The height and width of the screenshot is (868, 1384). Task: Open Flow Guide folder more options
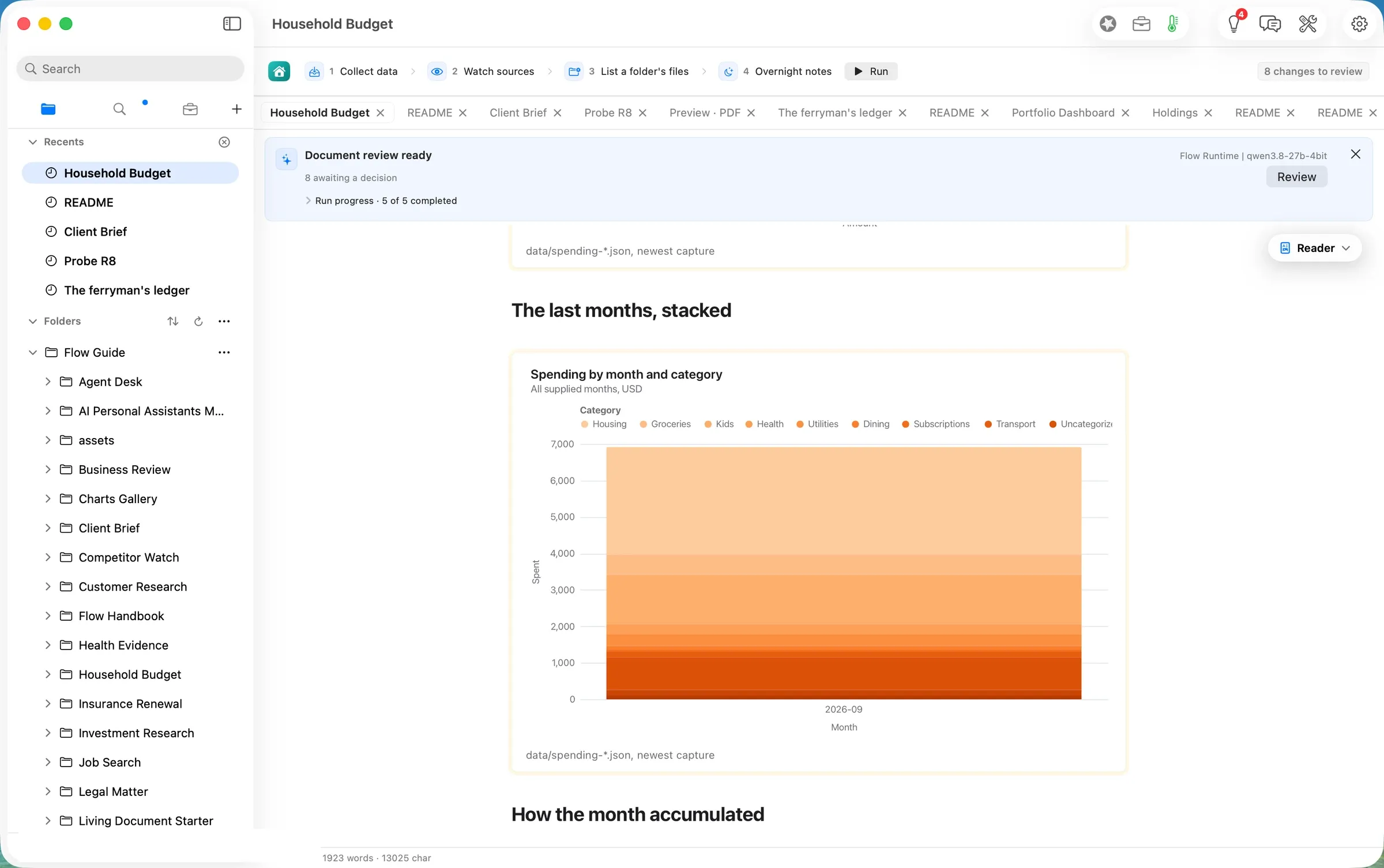(224, 352)
